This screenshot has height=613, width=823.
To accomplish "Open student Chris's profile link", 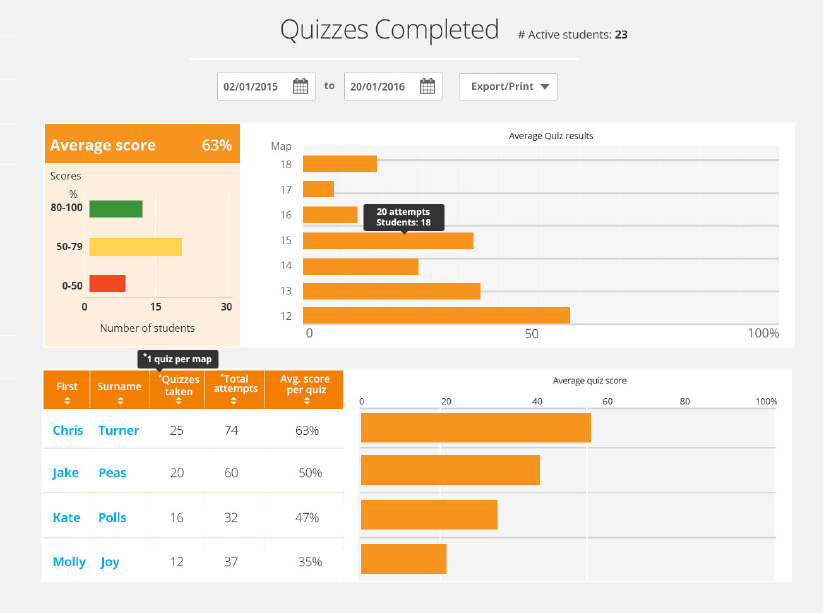I will tap(67, 430).
